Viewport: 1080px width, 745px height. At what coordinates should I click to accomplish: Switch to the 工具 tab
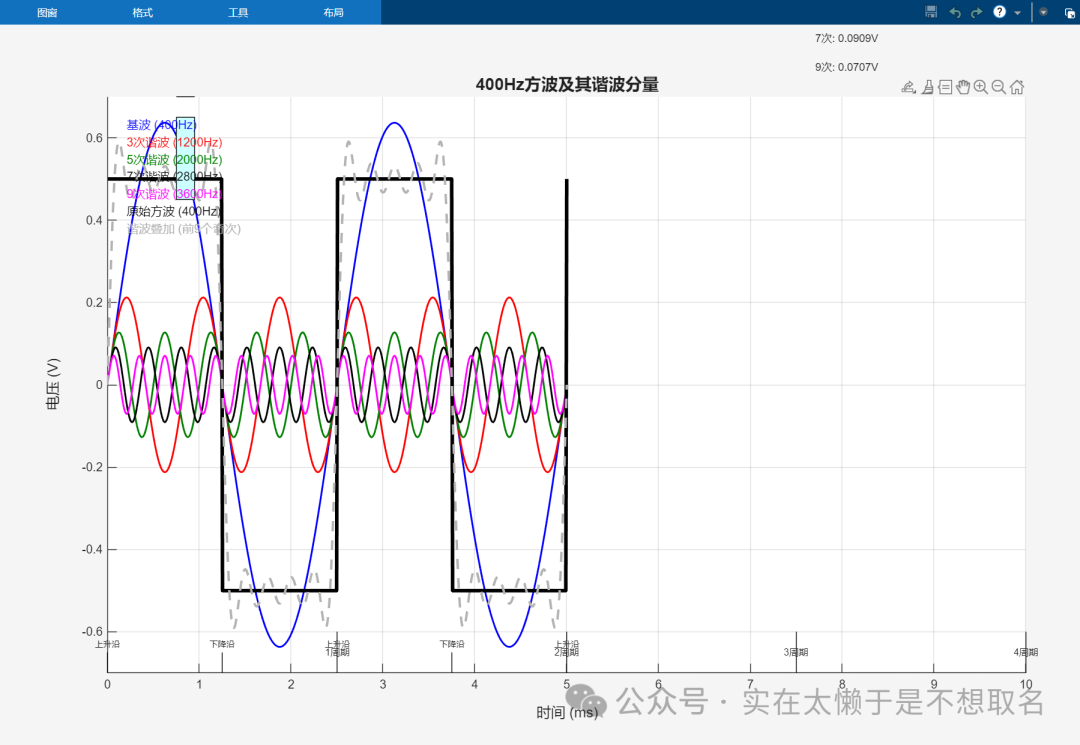(x=238, y=13)
